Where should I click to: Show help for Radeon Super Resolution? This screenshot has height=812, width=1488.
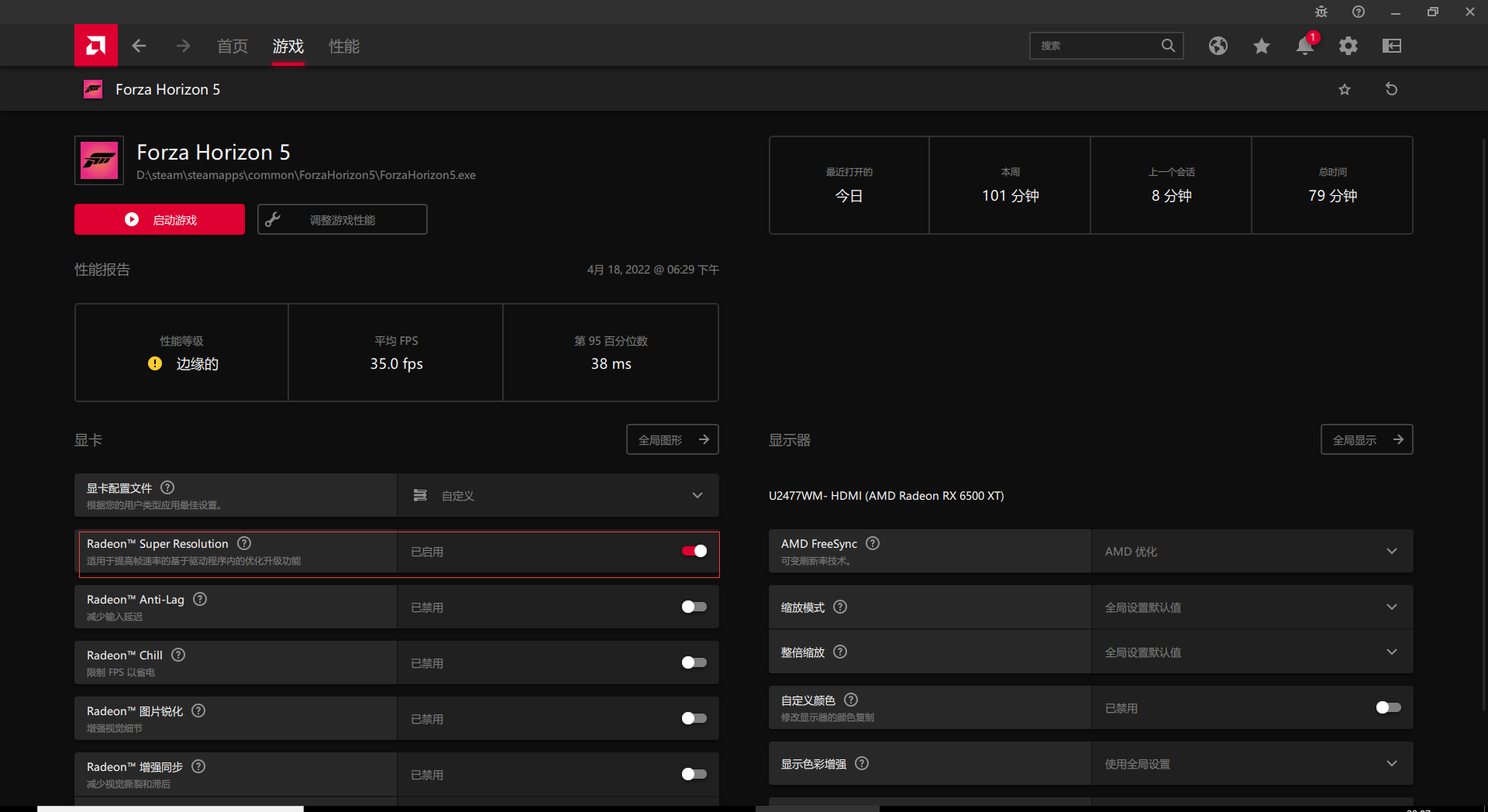[244, 543]
